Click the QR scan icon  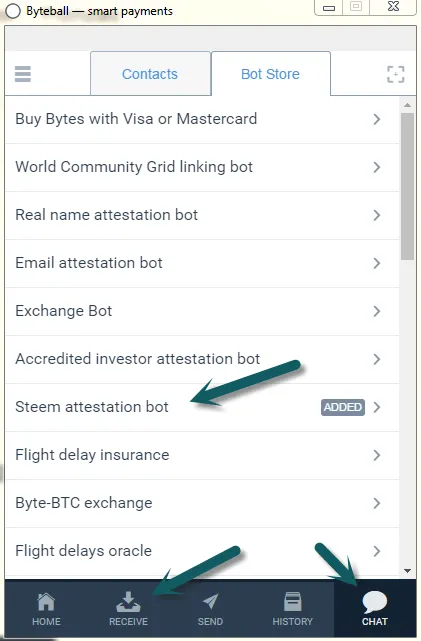click(395, 74)
